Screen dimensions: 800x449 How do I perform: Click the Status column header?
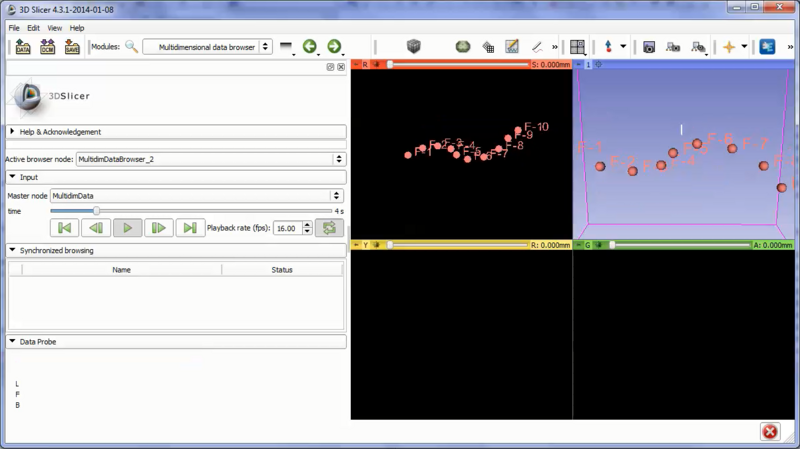(x=282, y=270)
